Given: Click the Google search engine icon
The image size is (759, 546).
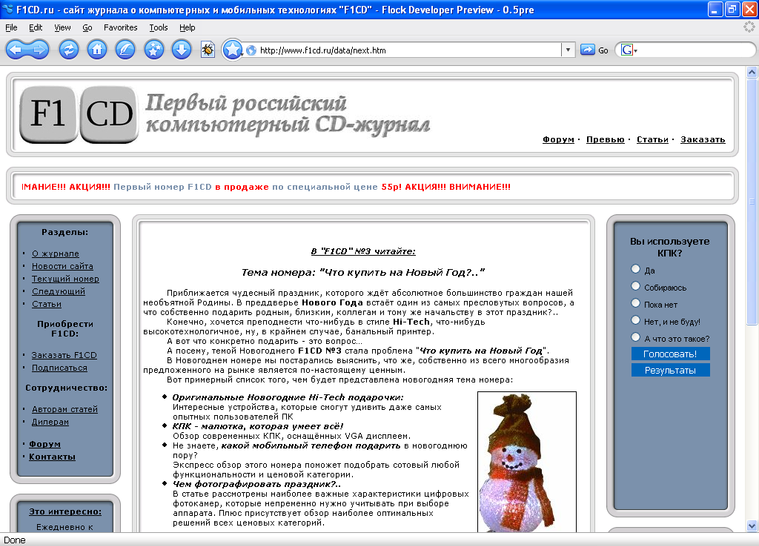Looking at the screenshot, I should coord(626,50).
